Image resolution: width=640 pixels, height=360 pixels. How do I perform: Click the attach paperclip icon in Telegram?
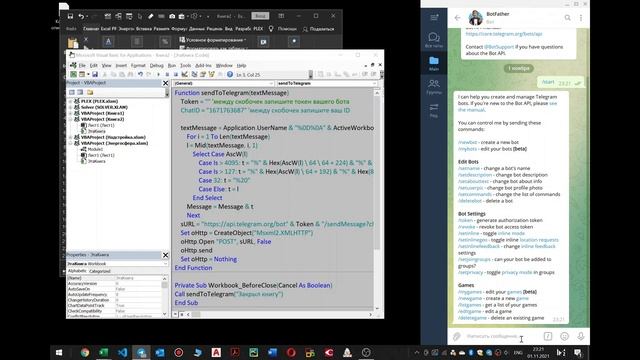[x=457, y=336]
